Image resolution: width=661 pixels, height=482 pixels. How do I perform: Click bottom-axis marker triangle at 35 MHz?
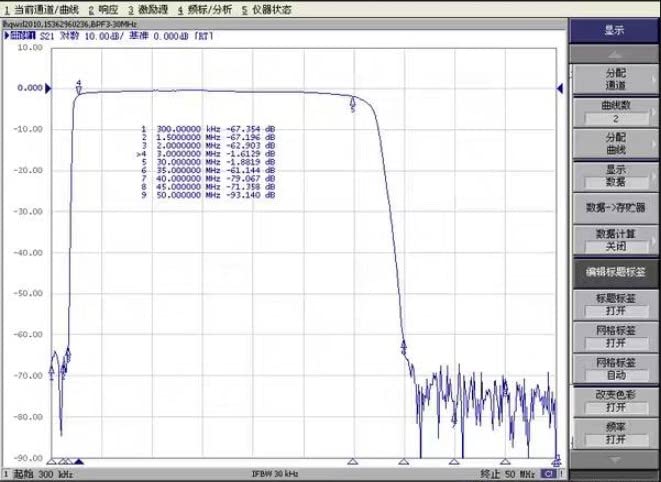coord(403,461)
